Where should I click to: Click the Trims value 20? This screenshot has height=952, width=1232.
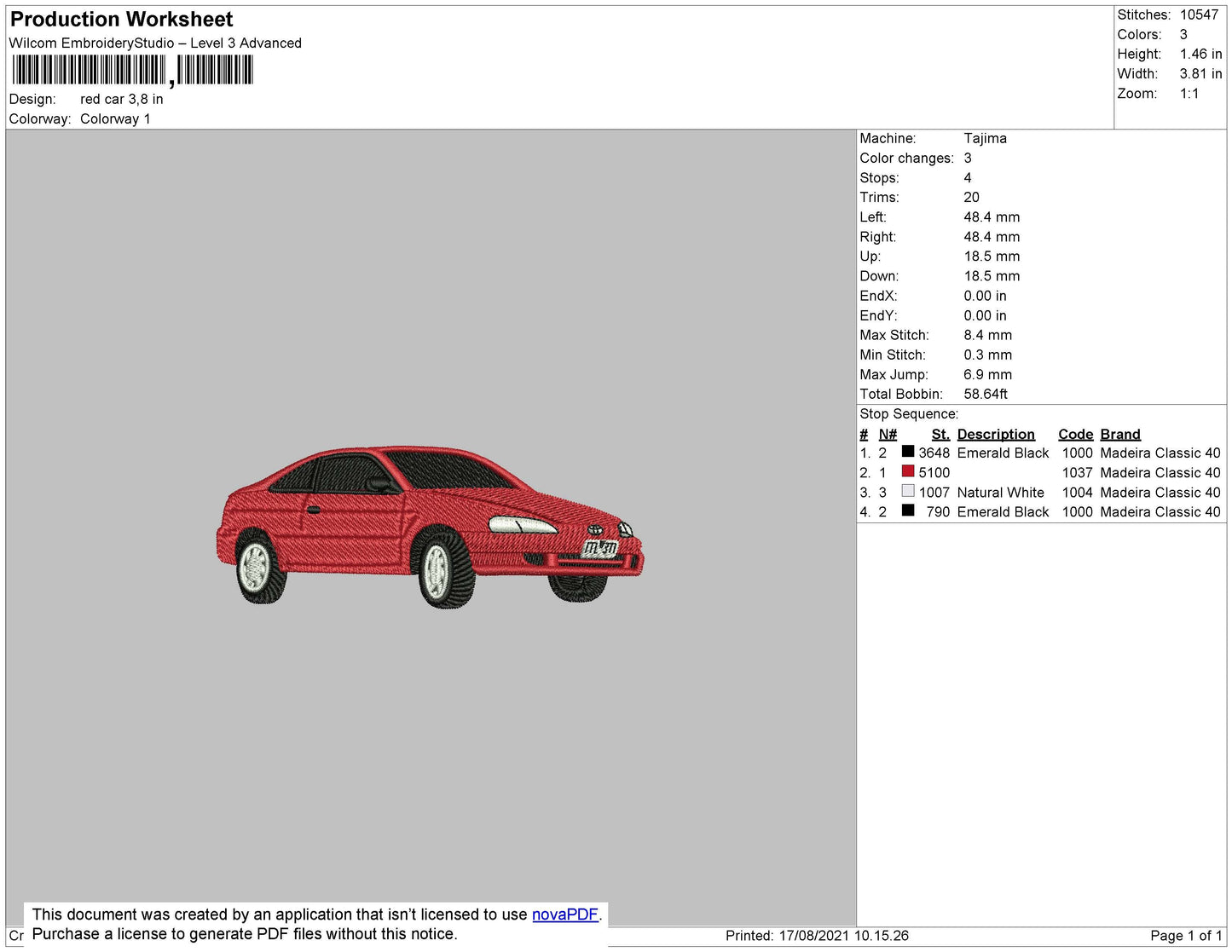tap(971, 198)
